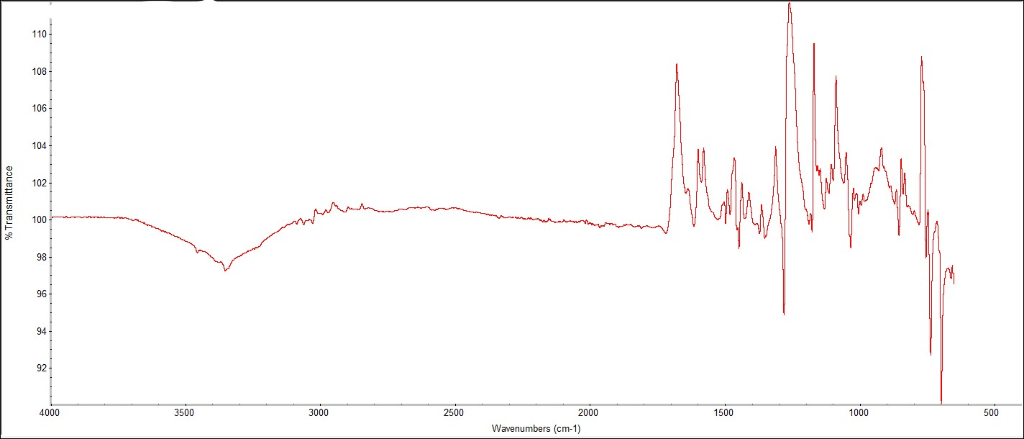Select the 96 y-axis tick label
Viewport: 1024px width, 439px height.
[x=39, y=295]
